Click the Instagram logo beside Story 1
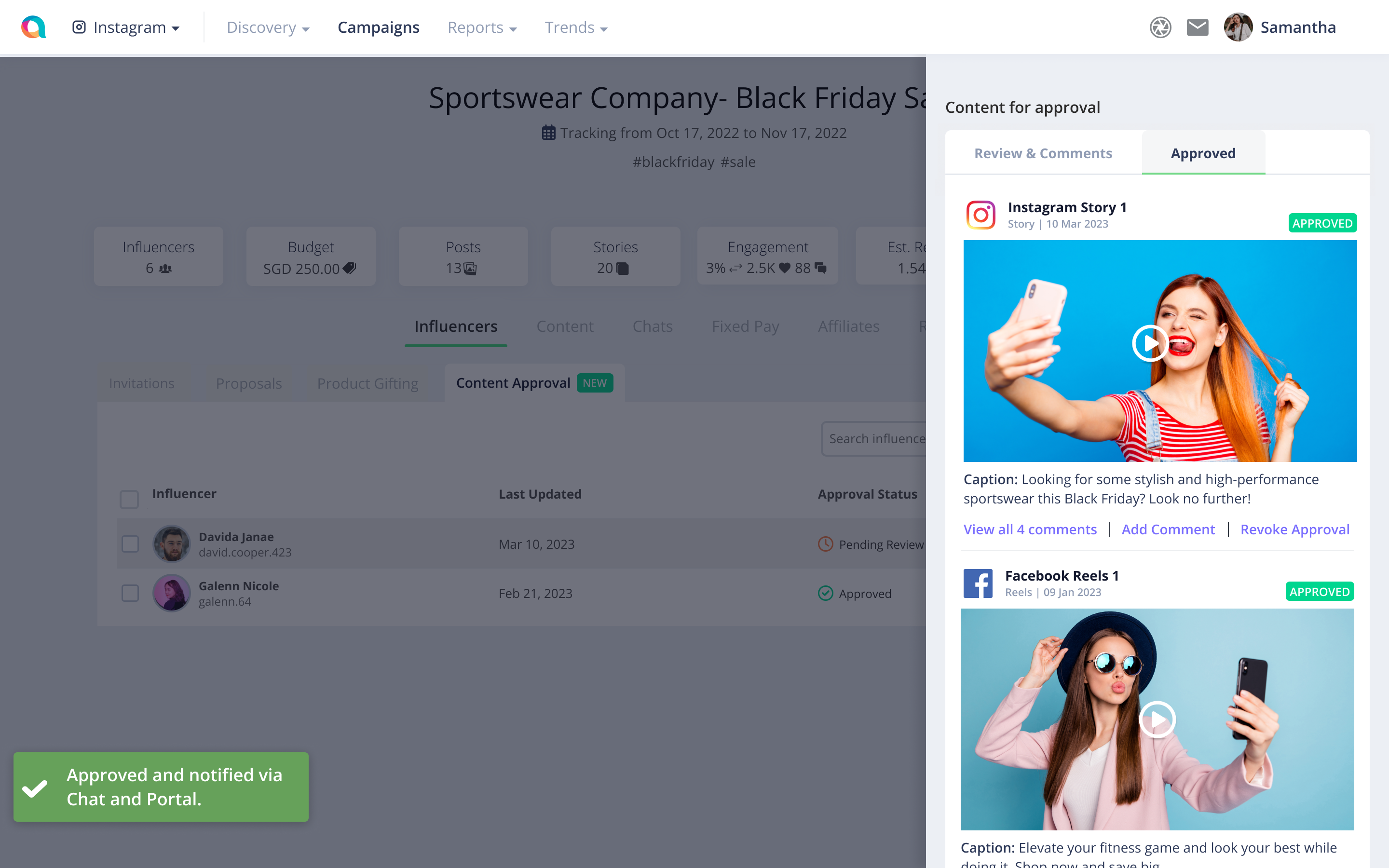 981,215
